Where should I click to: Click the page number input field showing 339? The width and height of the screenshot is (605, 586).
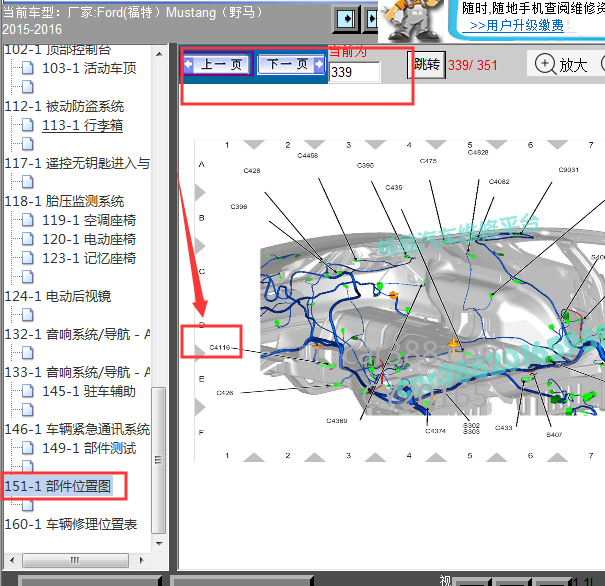(355, 72)
